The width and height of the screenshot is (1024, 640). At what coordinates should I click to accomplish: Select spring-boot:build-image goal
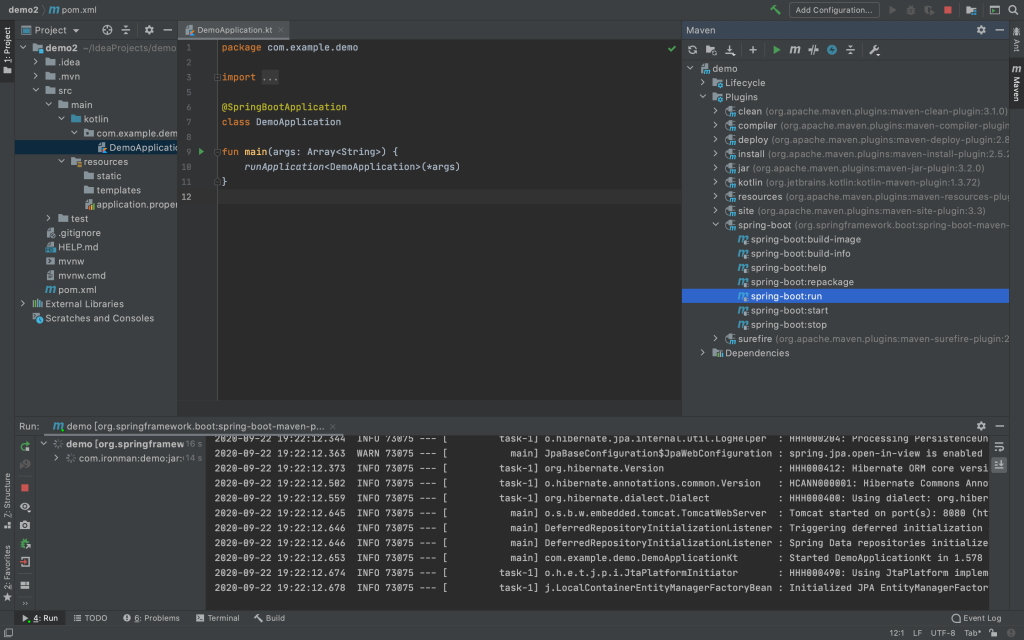point(799,239)
